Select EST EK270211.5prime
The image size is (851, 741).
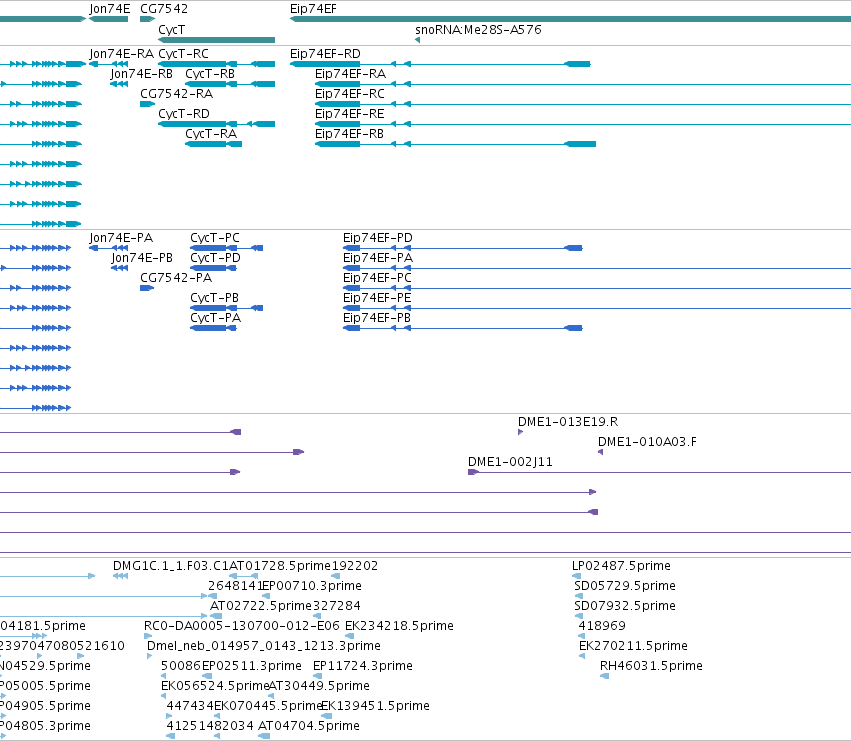633,646
